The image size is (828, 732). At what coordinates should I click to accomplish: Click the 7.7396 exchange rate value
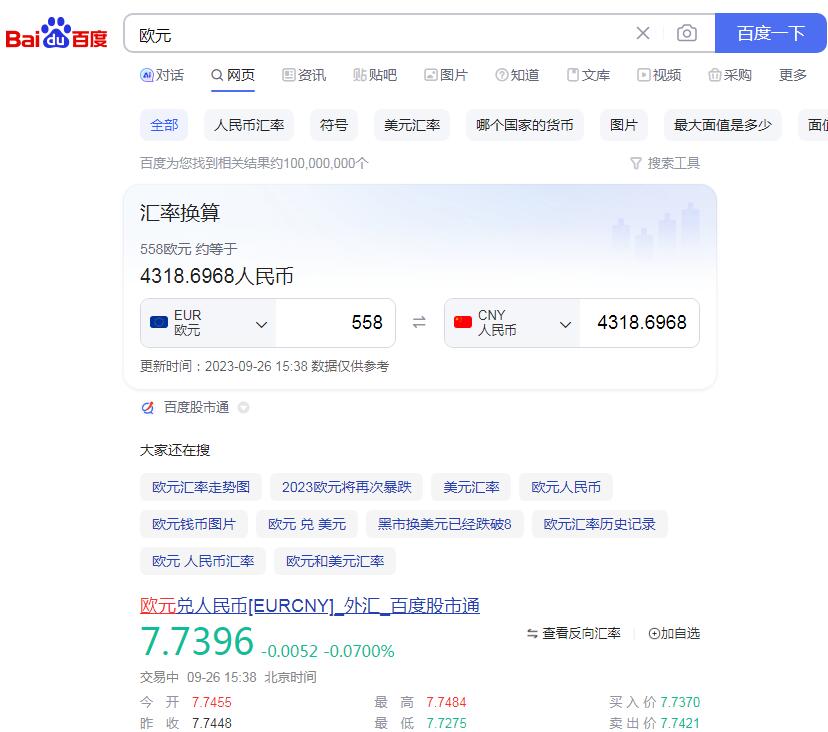pos(197,641)
